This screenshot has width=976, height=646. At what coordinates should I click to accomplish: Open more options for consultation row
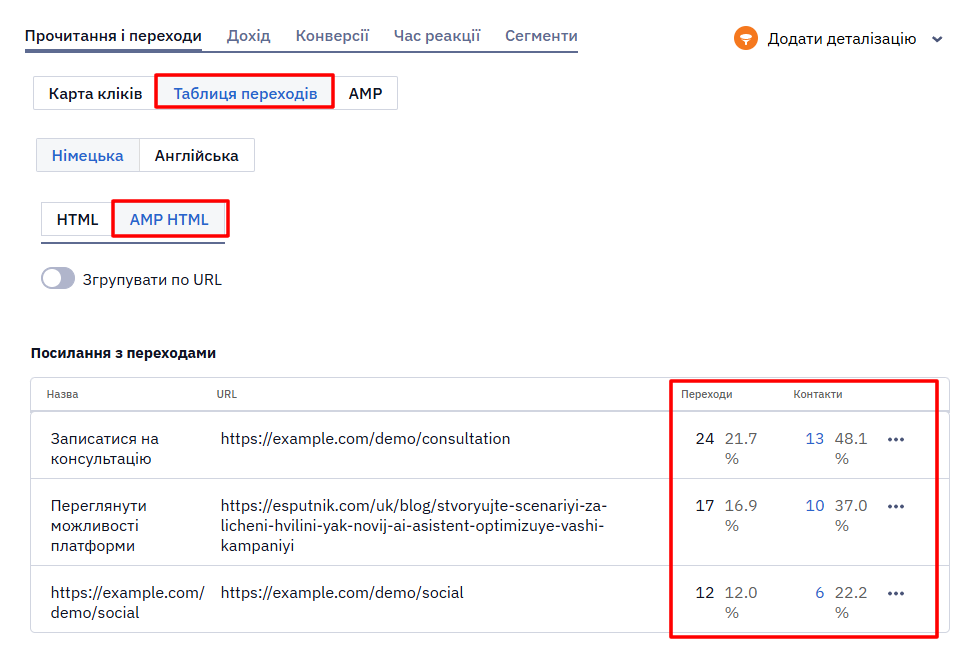(896, 439)
